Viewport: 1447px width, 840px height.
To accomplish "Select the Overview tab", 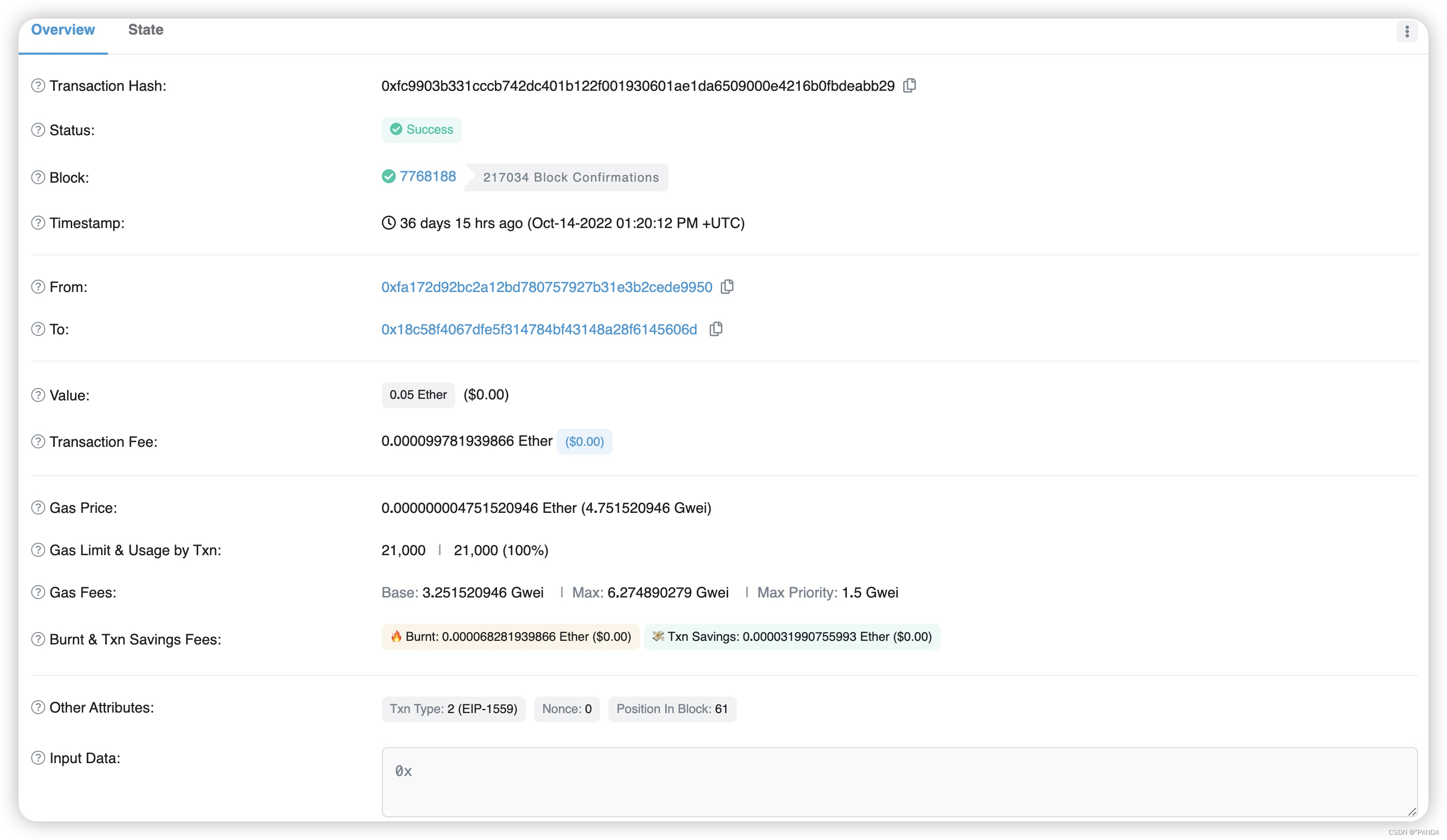I will tap(63, 29).
